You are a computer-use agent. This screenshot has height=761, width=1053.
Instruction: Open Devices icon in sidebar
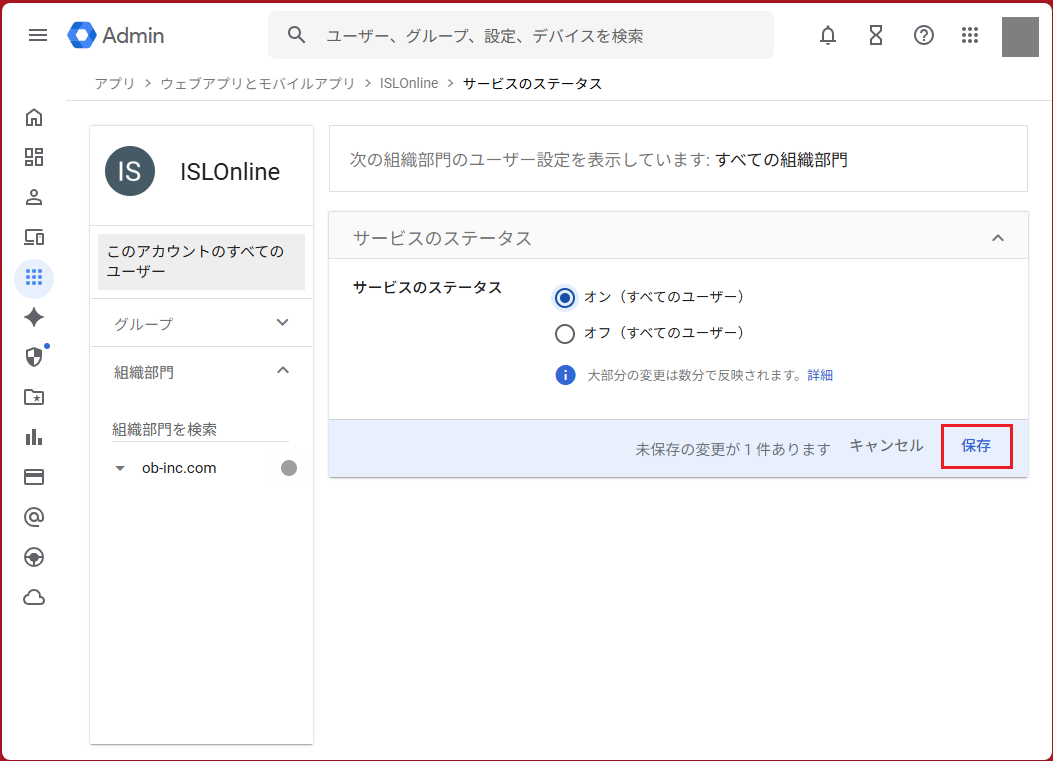click(34, 237)
